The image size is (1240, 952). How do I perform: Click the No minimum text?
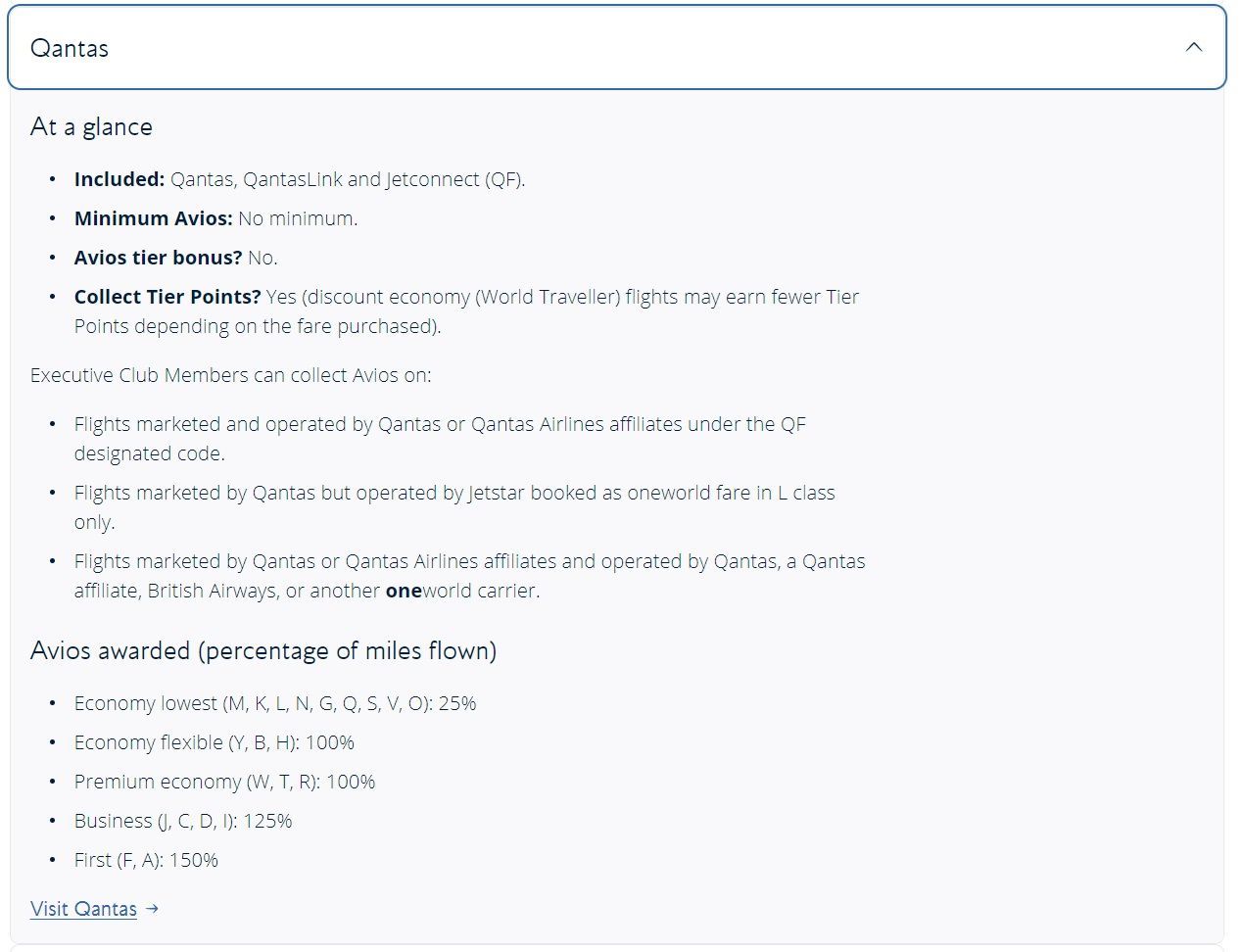[x=298, y=218]
